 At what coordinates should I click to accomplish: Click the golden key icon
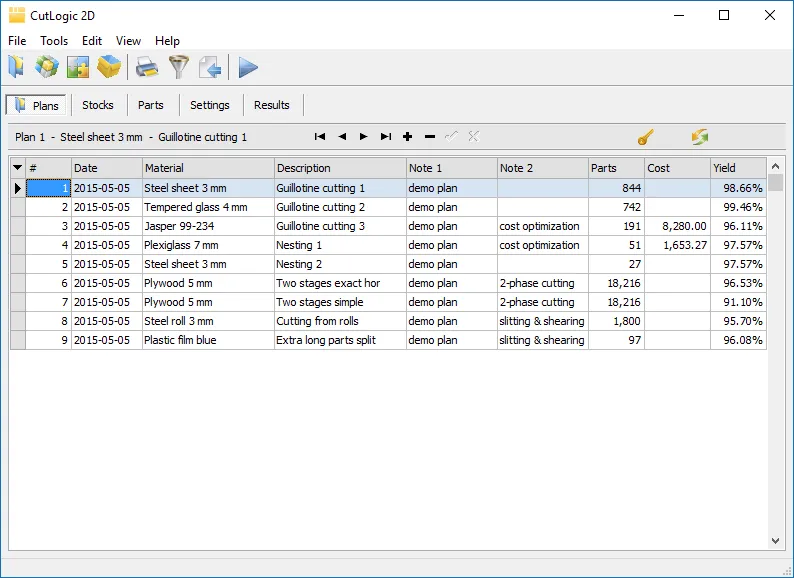click(x=645, y=137)
